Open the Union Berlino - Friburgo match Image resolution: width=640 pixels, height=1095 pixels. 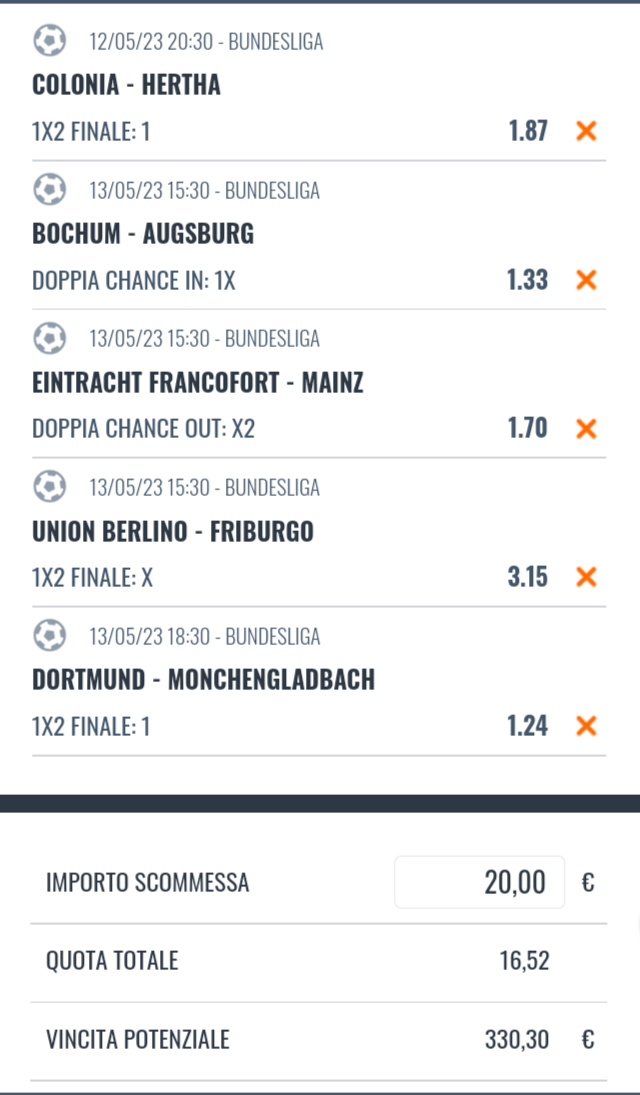[x=173, y=531]
